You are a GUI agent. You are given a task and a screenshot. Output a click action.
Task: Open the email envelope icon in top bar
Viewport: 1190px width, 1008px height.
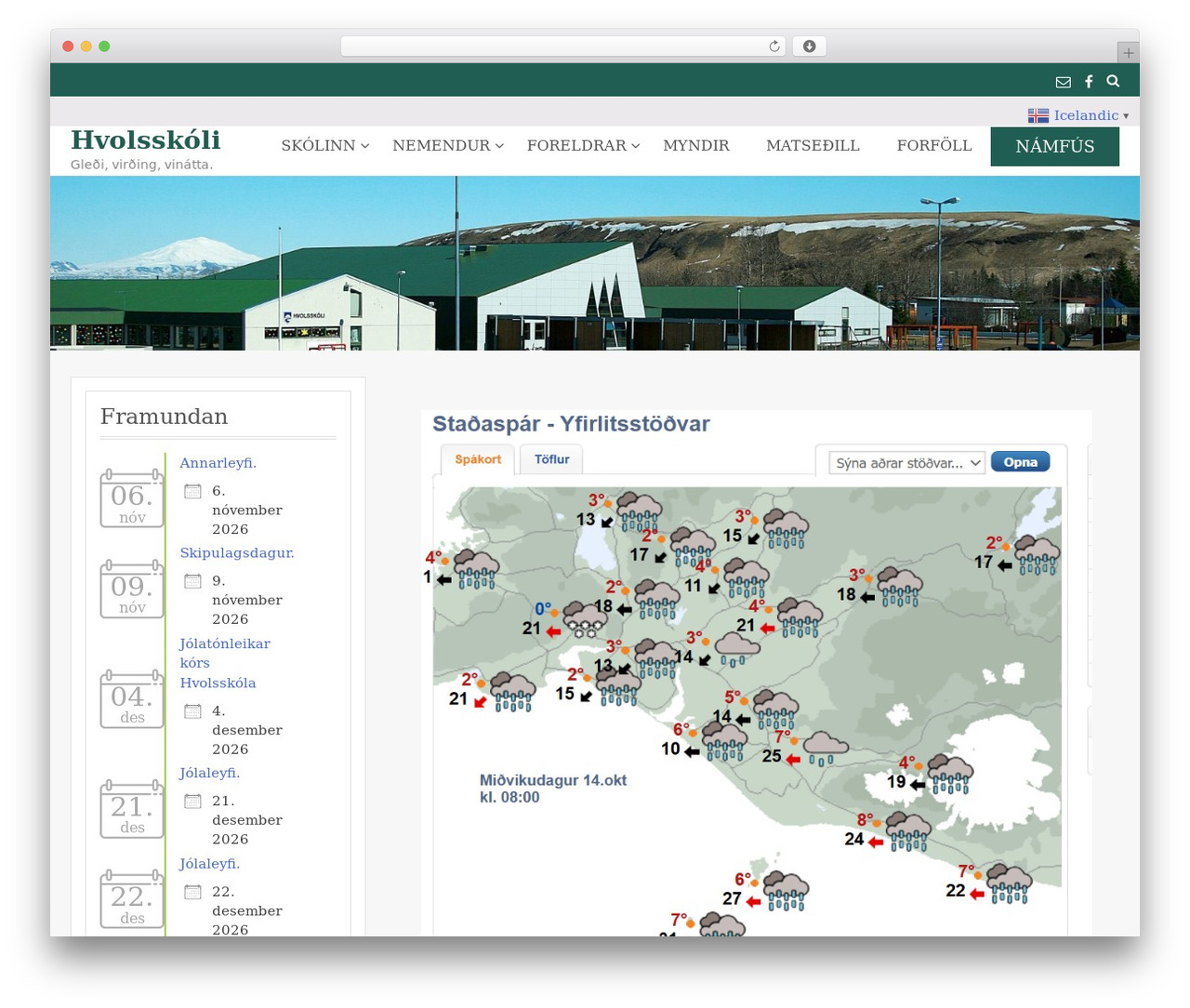click(x=1063, y=82)
